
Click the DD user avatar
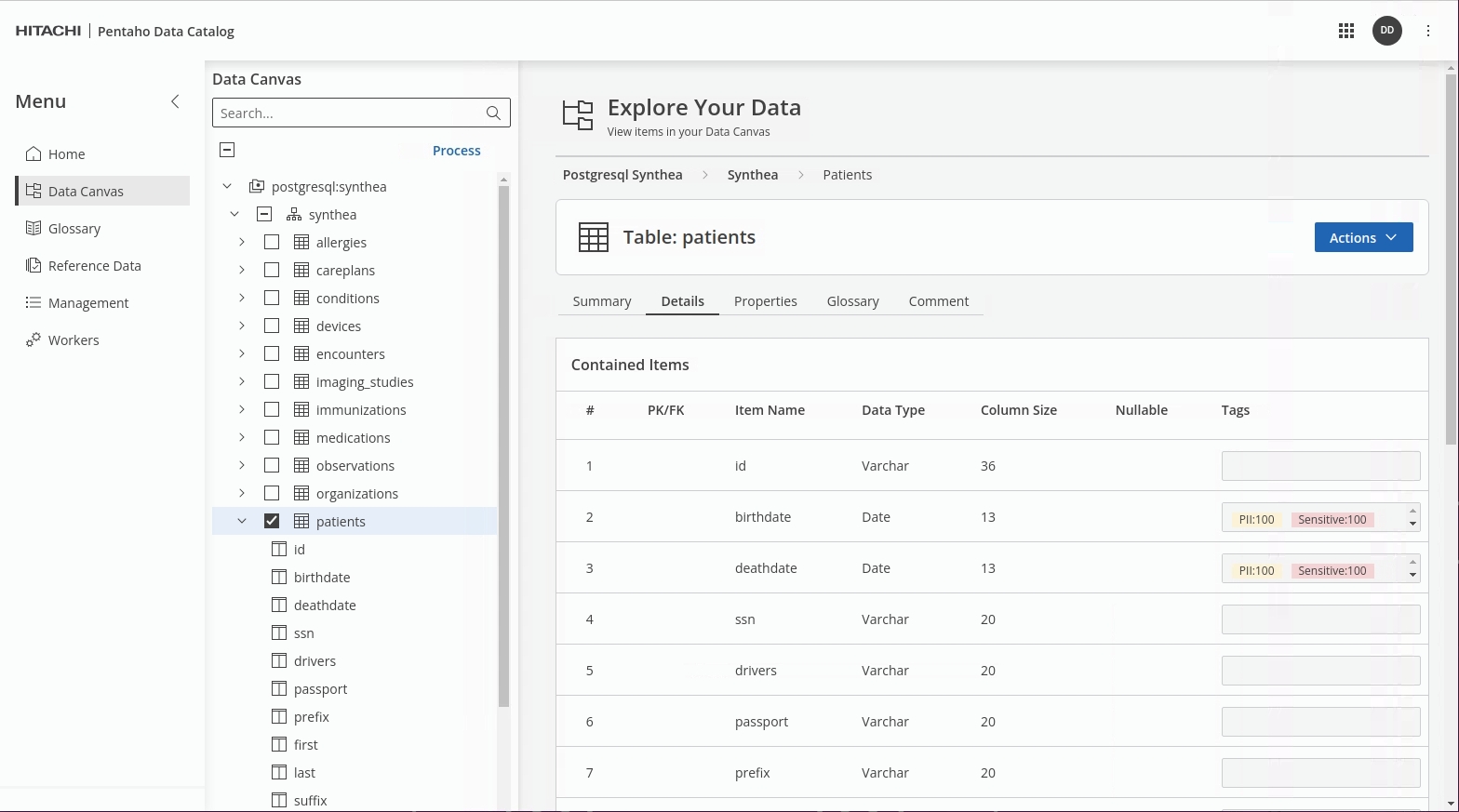tap(1386, 31)
